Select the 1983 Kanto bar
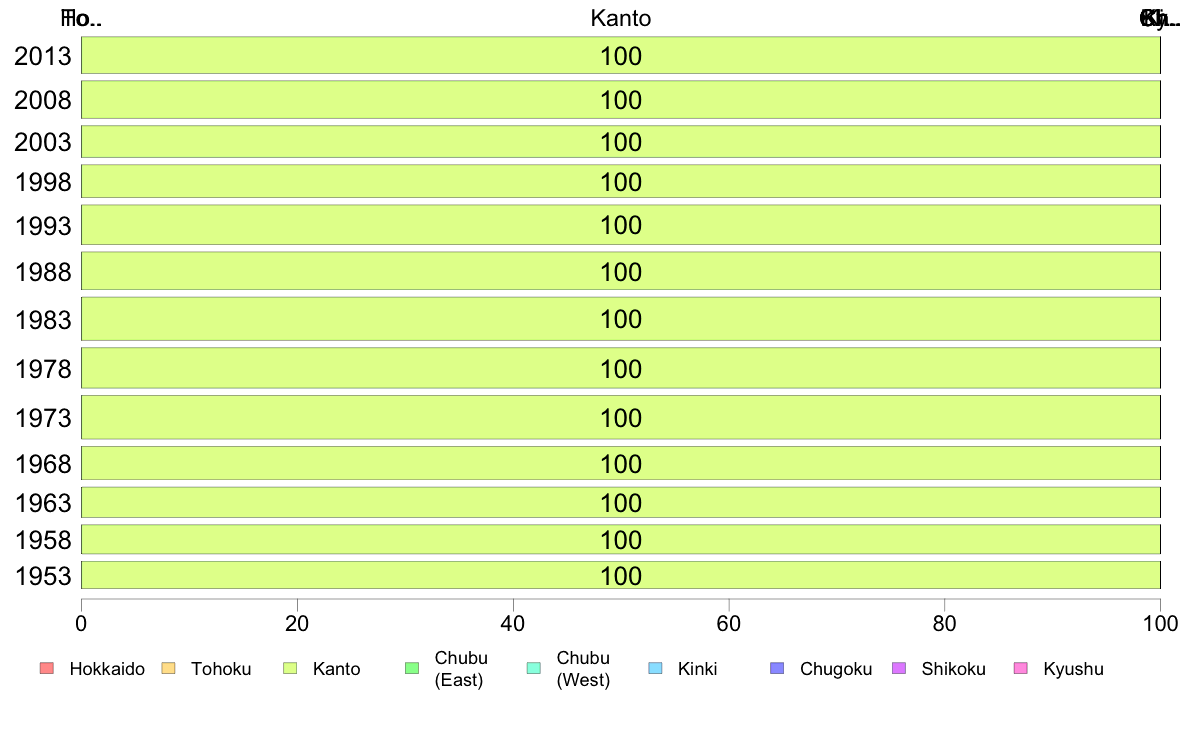 pyautogui.click(x=621, y=319)
